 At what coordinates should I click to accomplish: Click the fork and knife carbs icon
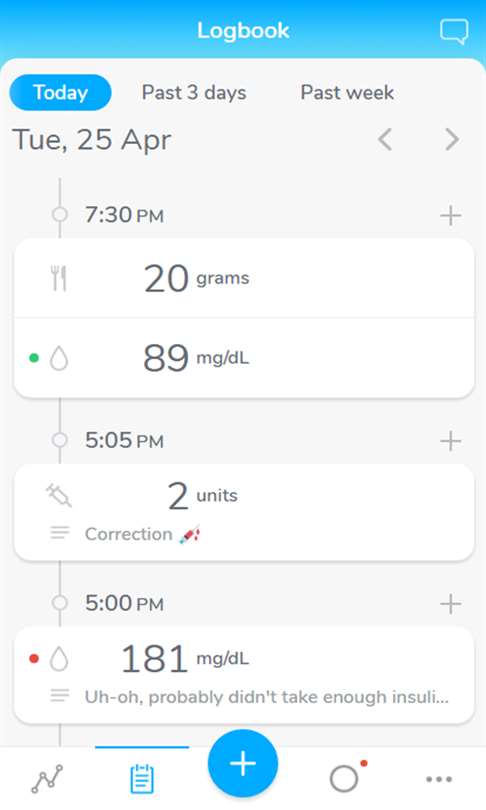click(59, 278)
